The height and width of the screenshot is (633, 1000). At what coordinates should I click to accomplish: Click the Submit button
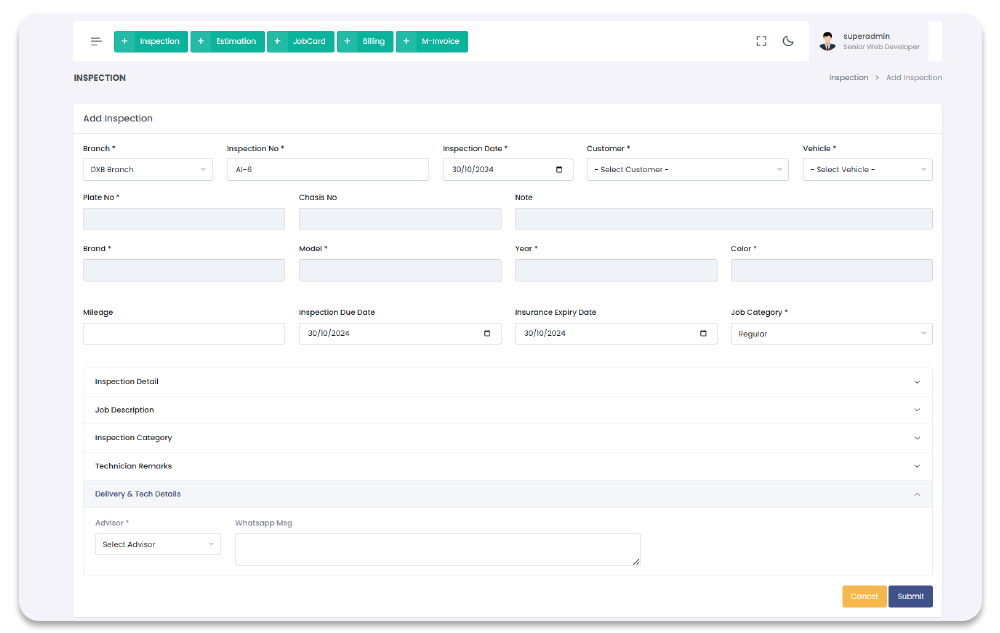[910, 596]
